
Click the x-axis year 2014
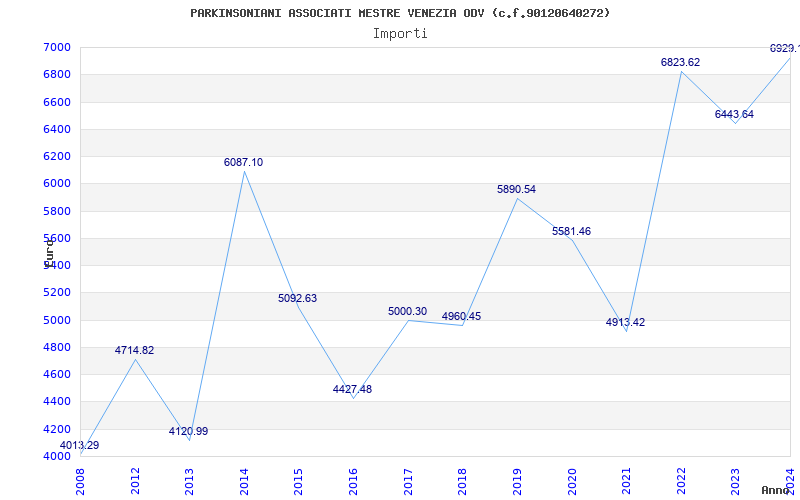pos(244,481)
